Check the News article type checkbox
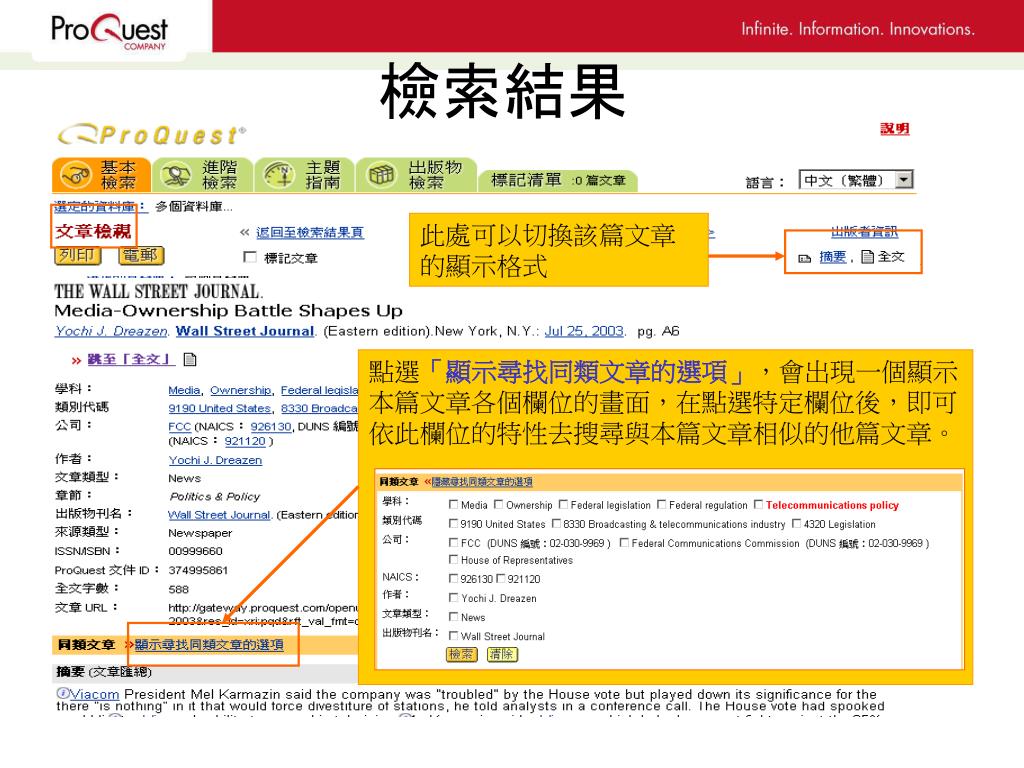This screenshot has width=1024, height=768. click(x=453, y=616)
